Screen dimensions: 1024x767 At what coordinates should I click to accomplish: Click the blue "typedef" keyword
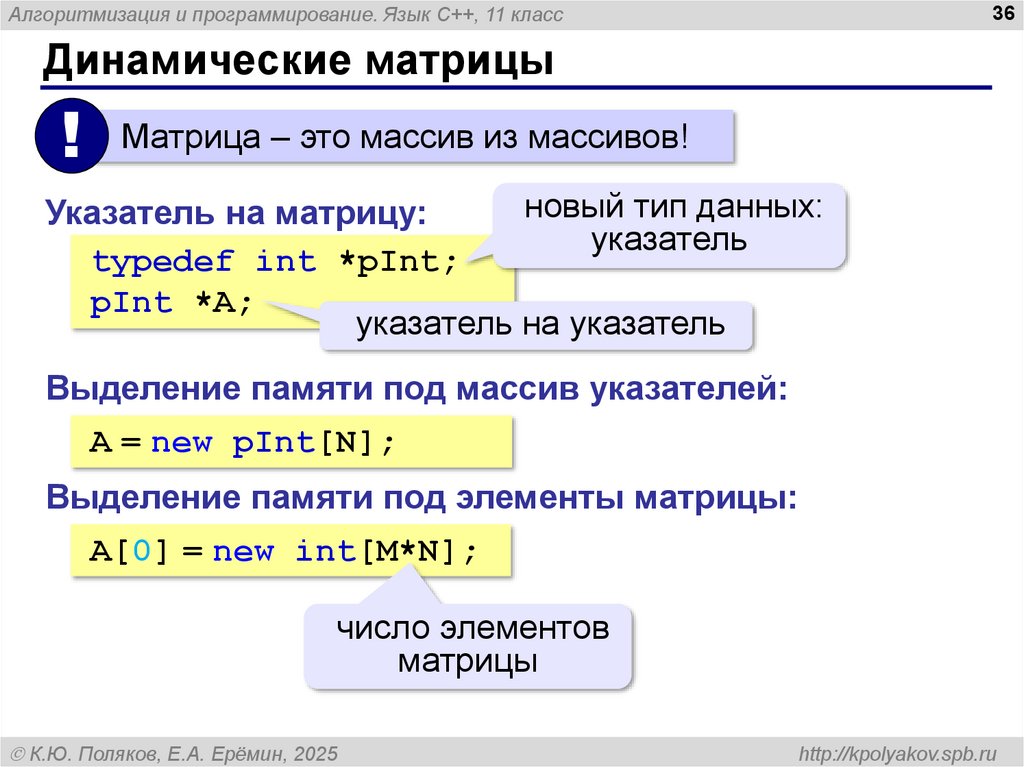coord(163,262)
